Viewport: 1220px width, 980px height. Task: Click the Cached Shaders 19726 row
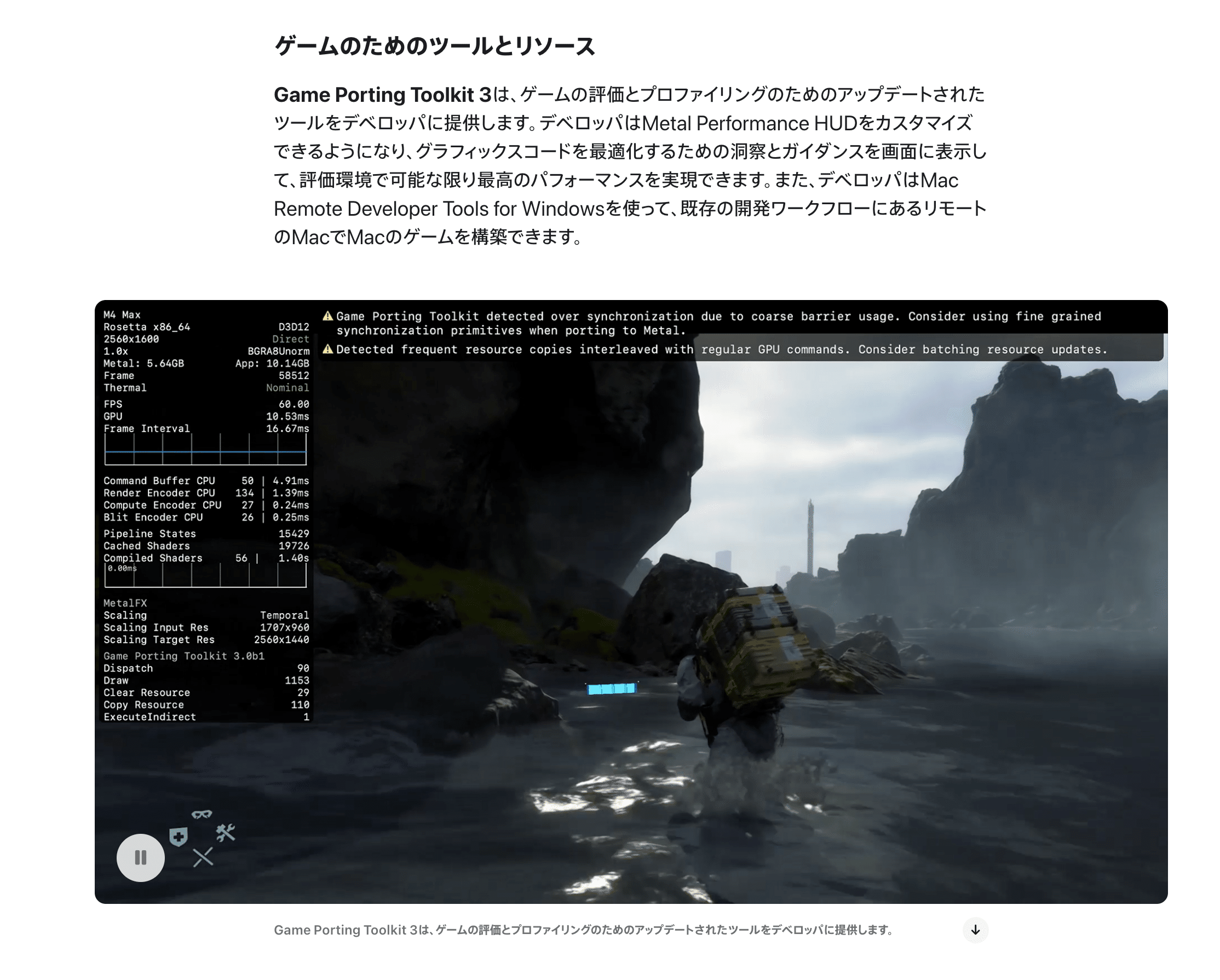[206, 546]
